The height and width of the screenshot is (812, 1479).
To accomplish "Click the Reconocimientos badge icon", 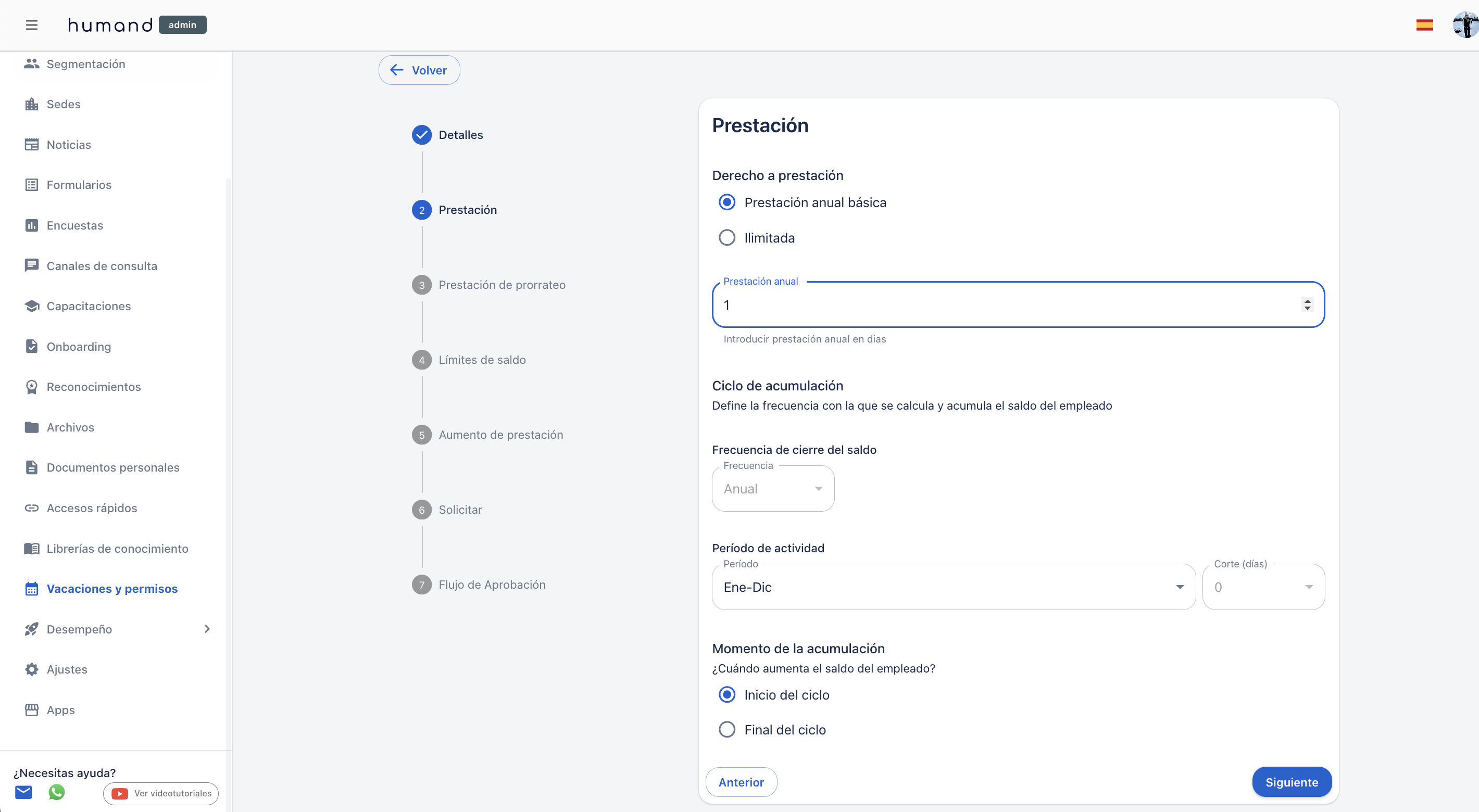I will pyautogui.click(x=32, y=387).
